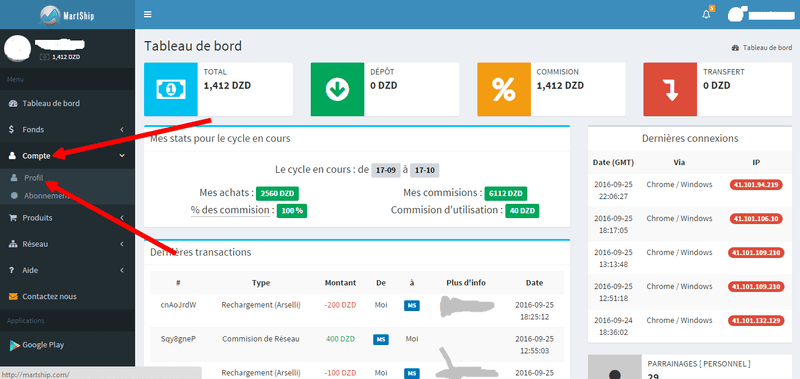Expand the Fonds menu
The width and height of the screenshot is (800, 379).
[x=67, y=130]
